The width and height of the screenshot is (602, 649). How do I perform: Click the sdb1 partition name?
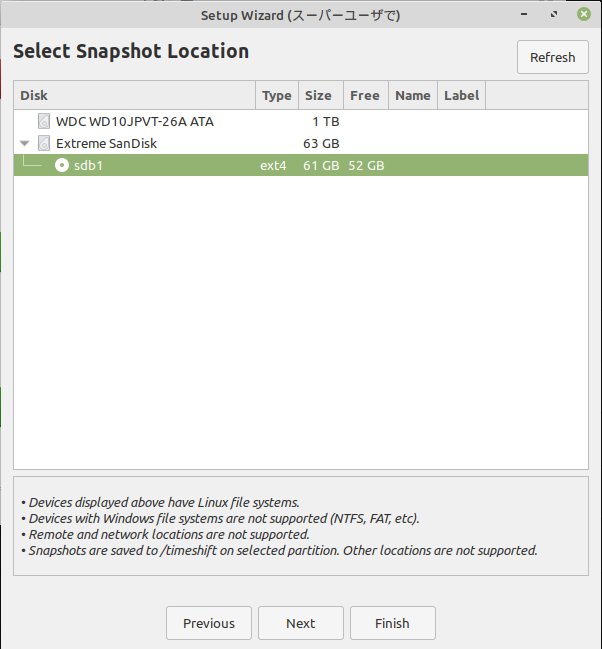coord(88,165)
